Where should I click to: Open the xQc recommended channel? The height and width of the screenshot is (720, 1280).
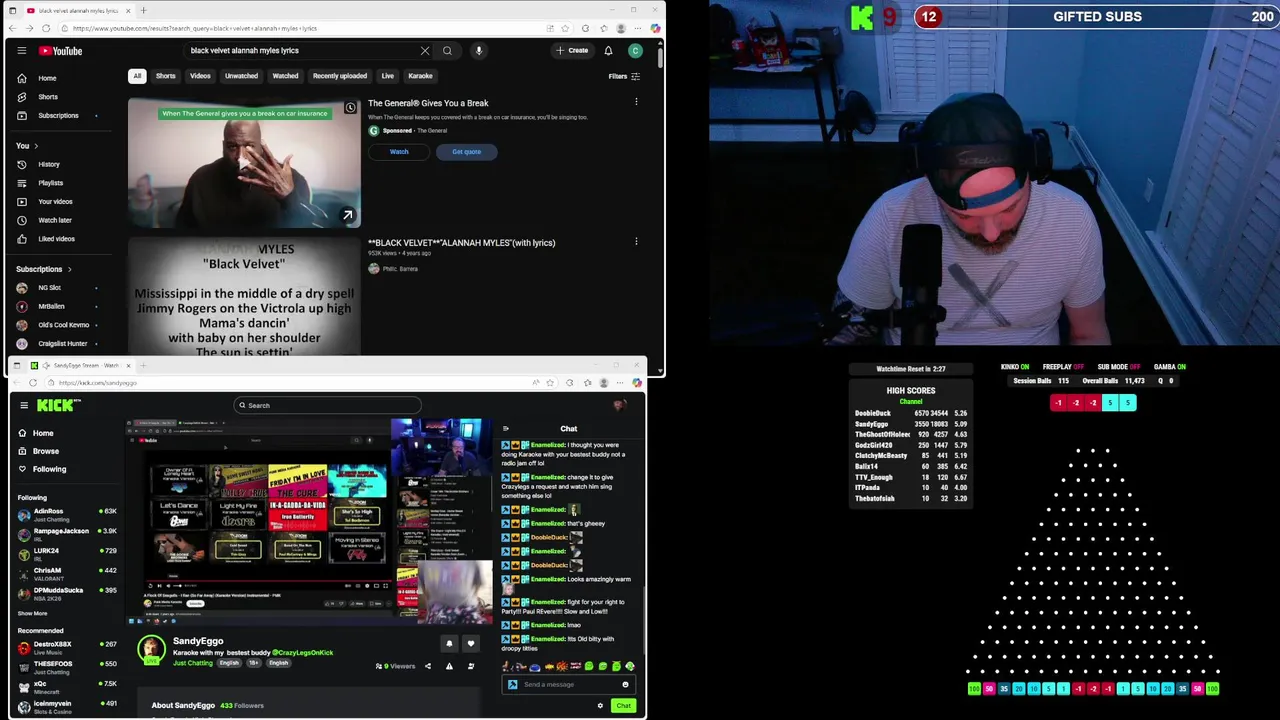coord(66,687)
